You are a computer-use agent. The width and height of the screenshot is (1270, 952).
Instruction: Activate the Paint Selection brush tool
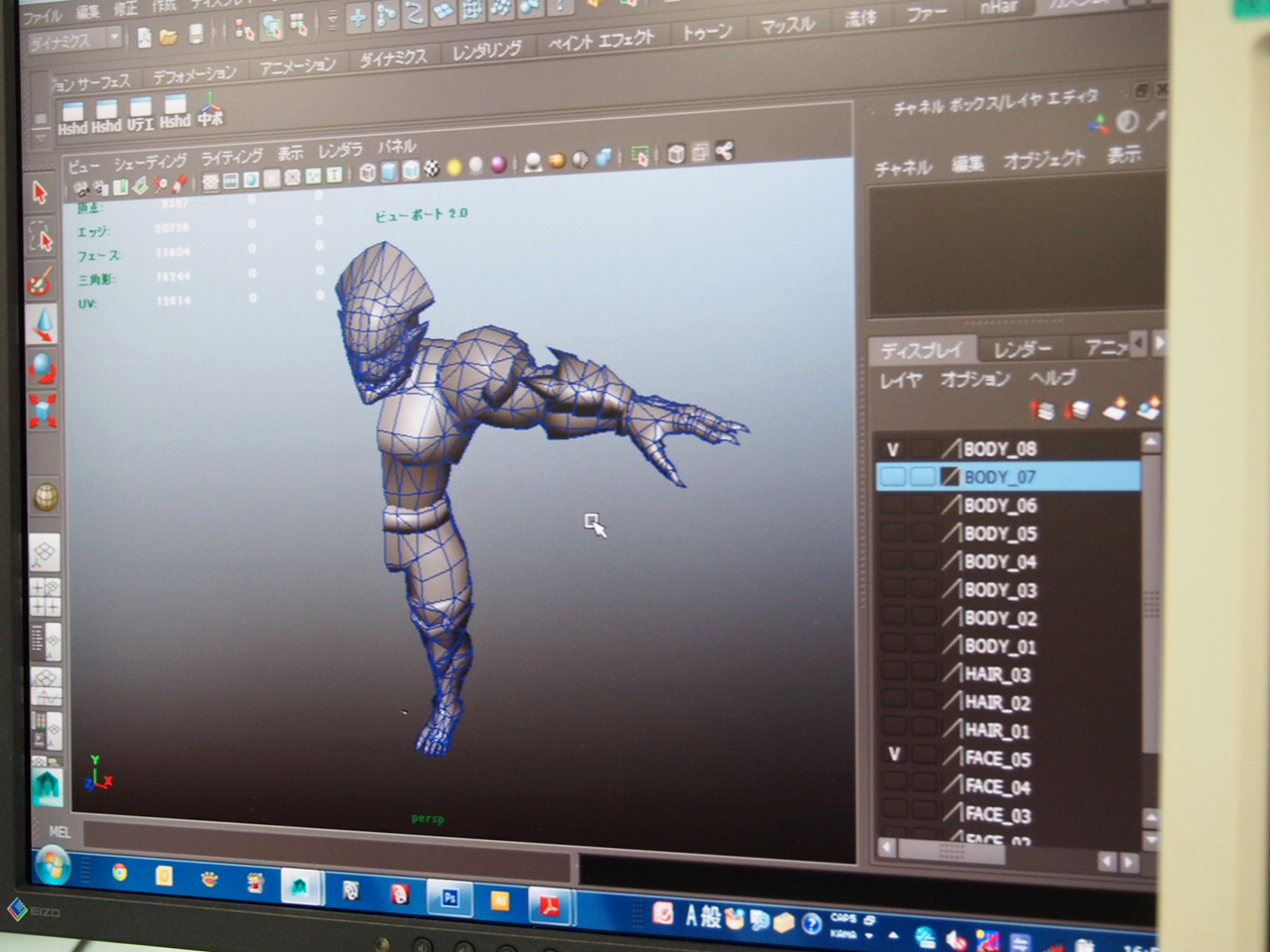(x=41, y=282)
